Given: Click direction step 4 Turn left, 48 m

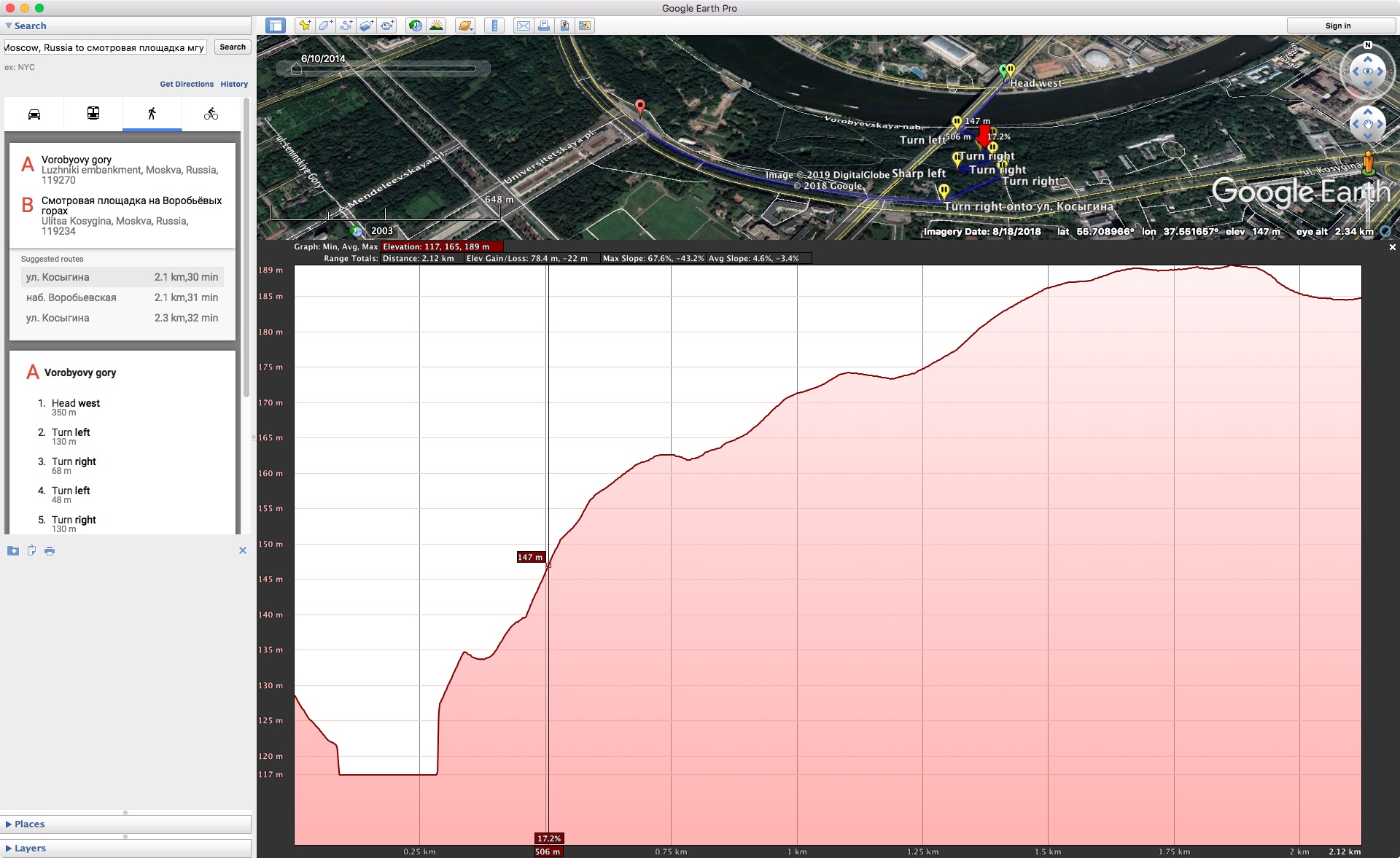Looking at the screenshot, I should tap(71, 494).
